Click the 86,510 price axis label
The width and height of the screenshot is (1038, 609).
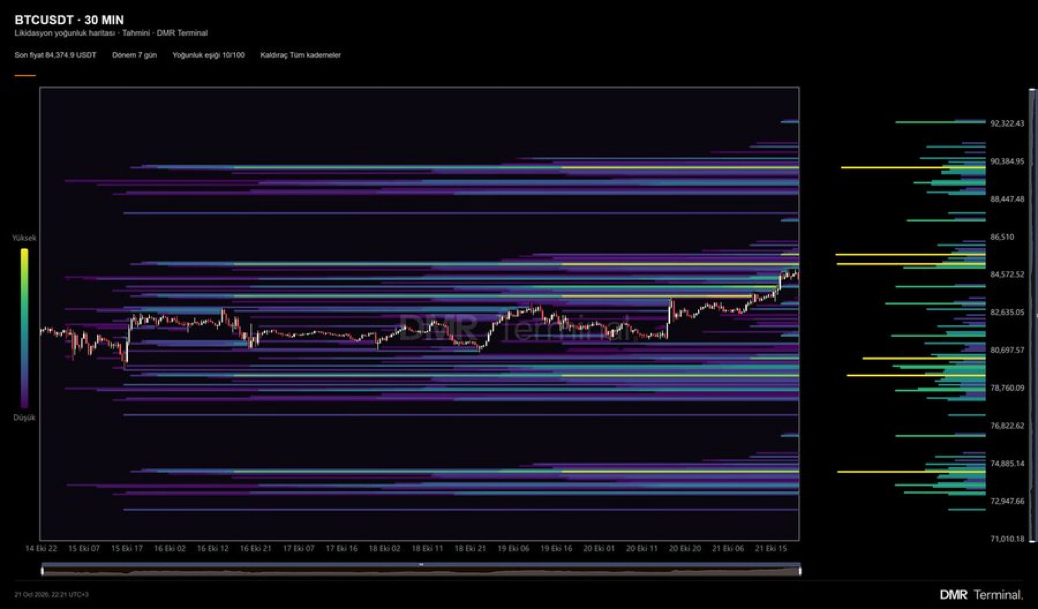click(x=1002, y=237)
